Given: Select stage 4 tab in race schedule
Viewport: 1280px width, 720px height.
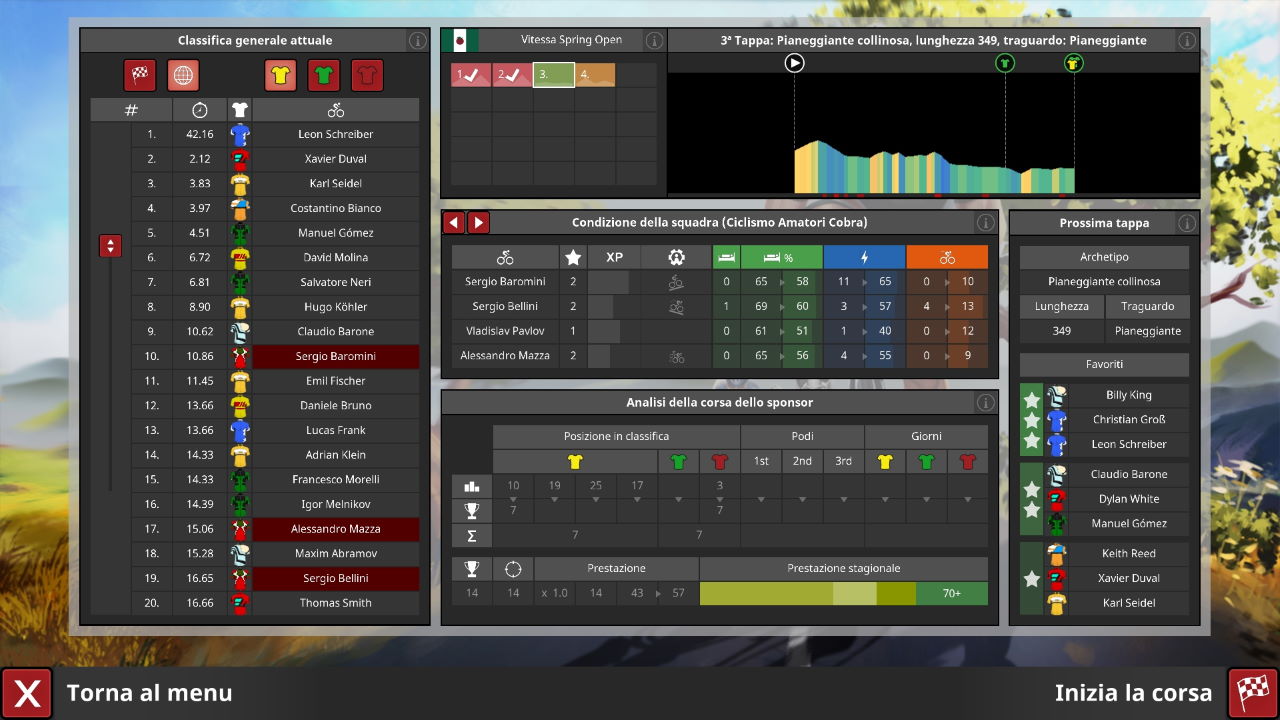Looking at the screenshot, I should [x=594, y=75].
